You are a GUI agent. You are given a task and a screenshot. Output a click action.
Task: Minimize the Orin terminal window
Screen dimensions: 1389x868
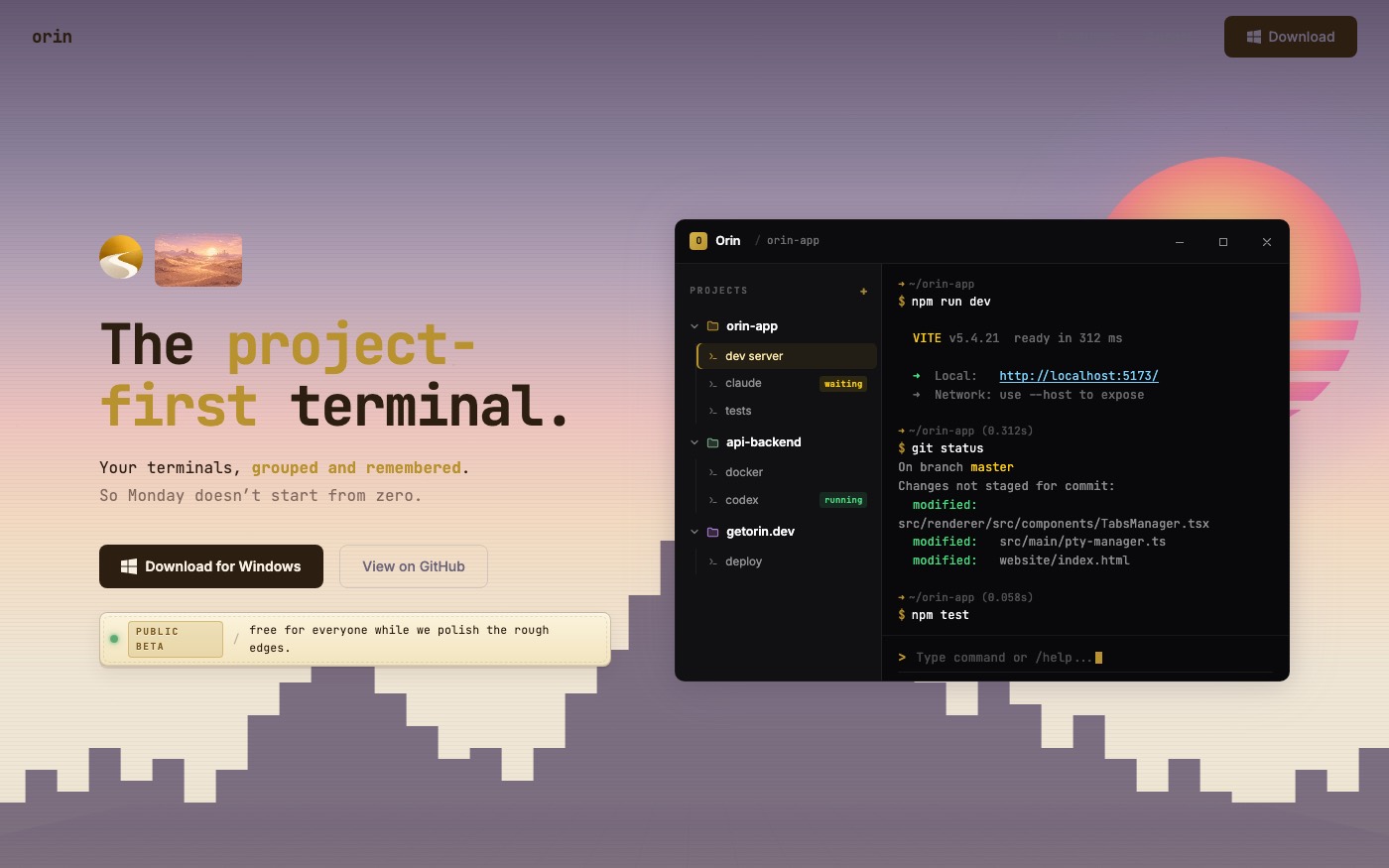[x=1180, y=242]
